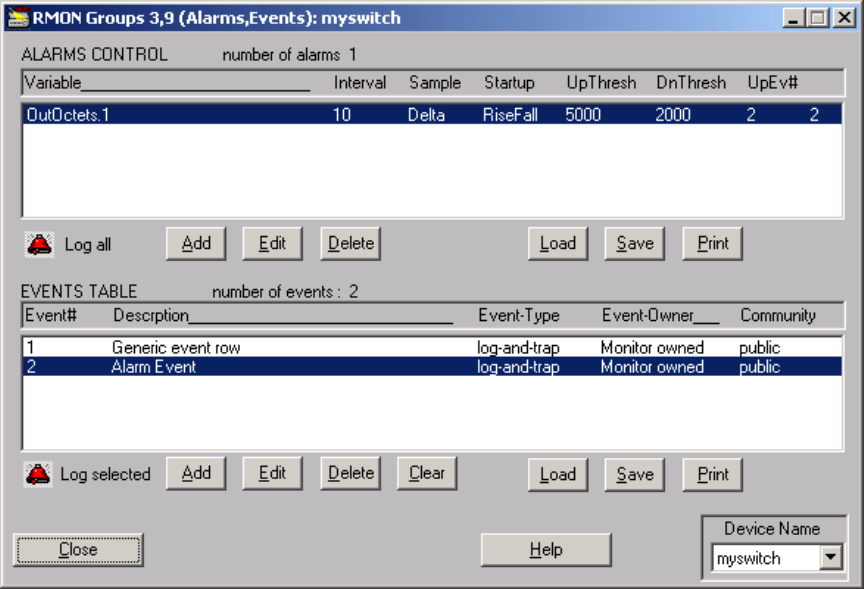This screenshot has height=589, width=864.
Task: Open Help for RMON groups
Action: tap(546, 549)
